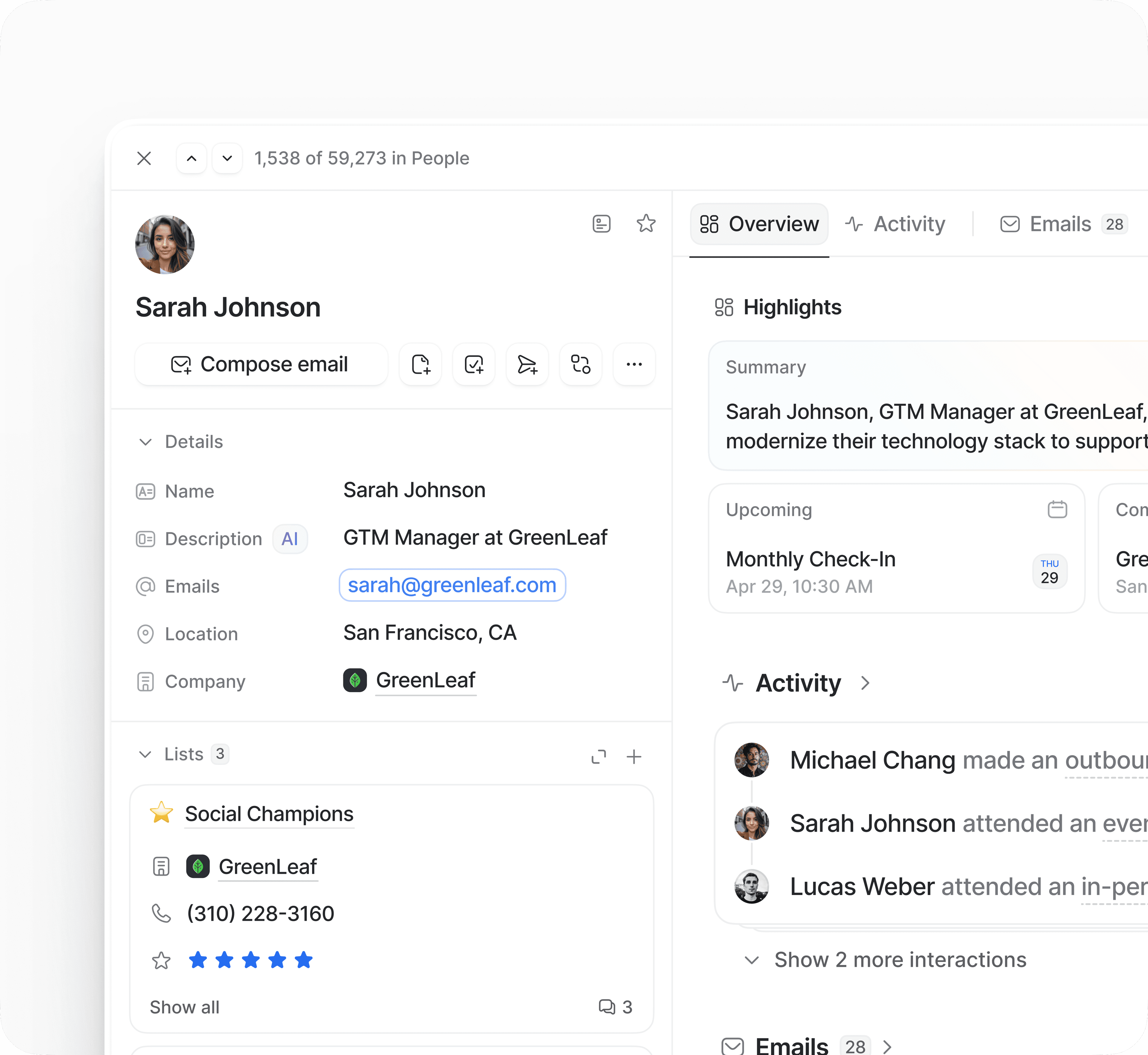The image size is (1148, 1055).
Task: Open the three-dot more options menu
Action: point(634,364)
